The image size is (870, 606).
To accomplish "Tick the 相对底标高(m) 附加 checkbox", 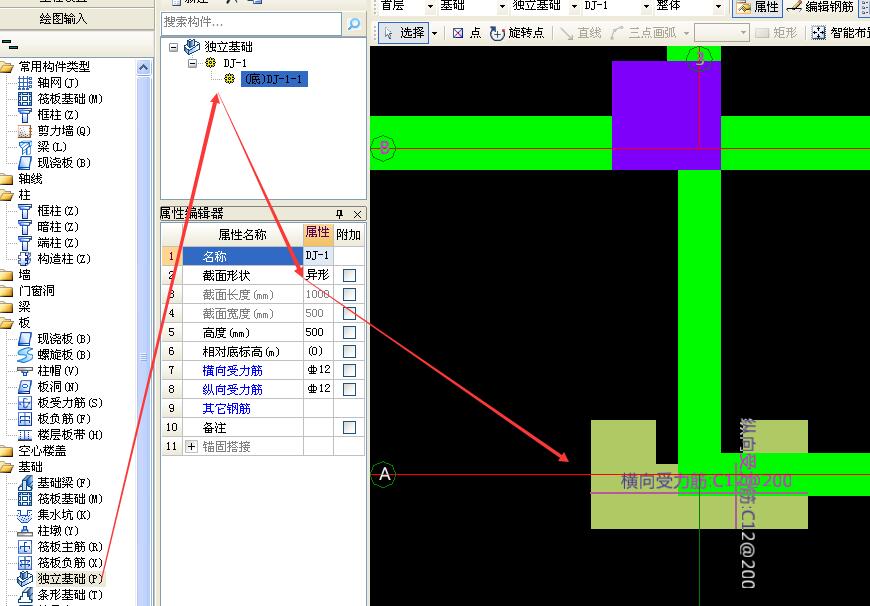I will coord(349,351).
